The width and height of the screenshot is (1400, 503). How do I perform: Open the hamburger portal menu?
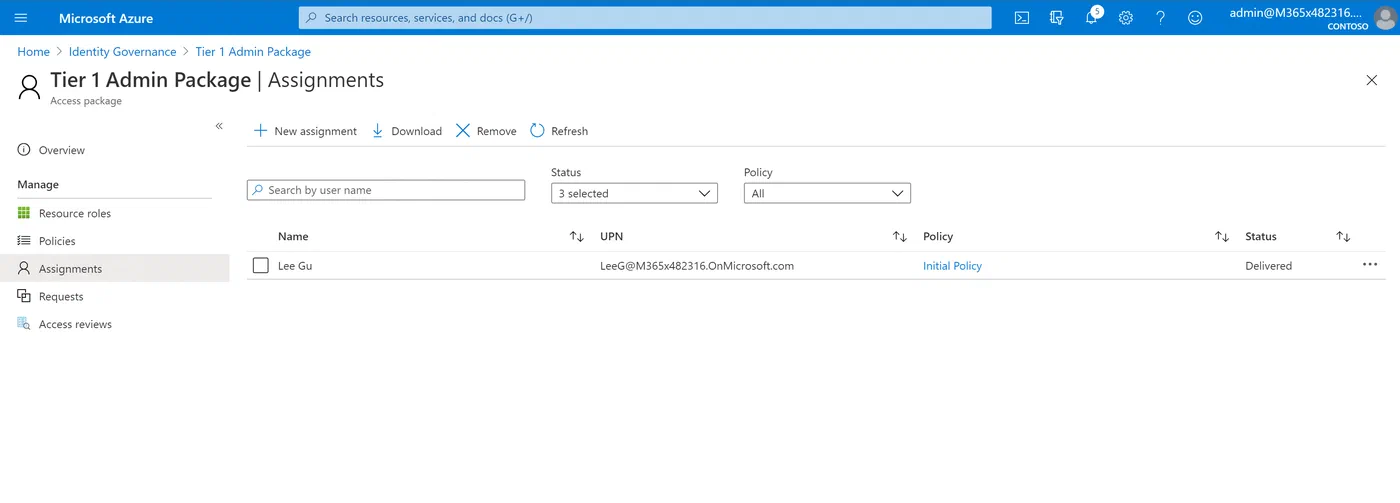tap(21, 18)
